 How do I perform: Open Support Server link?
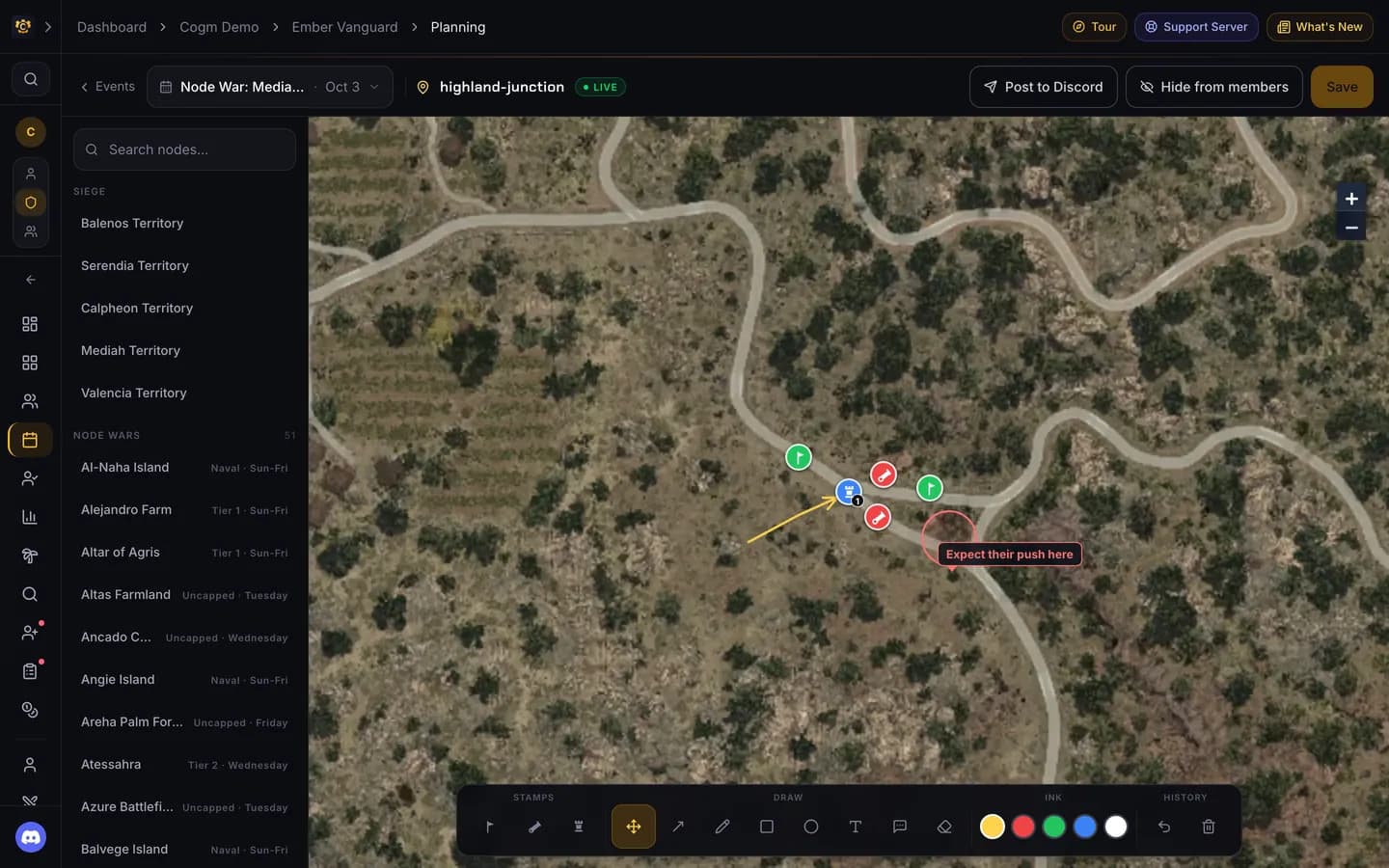tap(1196, 27)
